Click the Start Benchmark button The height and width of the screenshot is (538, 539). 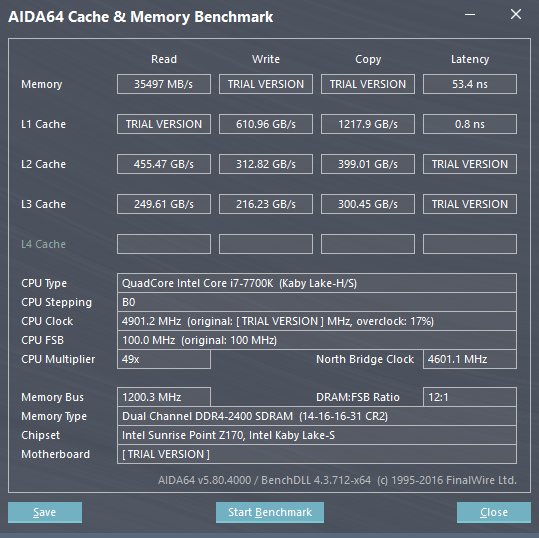tap(270, 512)
